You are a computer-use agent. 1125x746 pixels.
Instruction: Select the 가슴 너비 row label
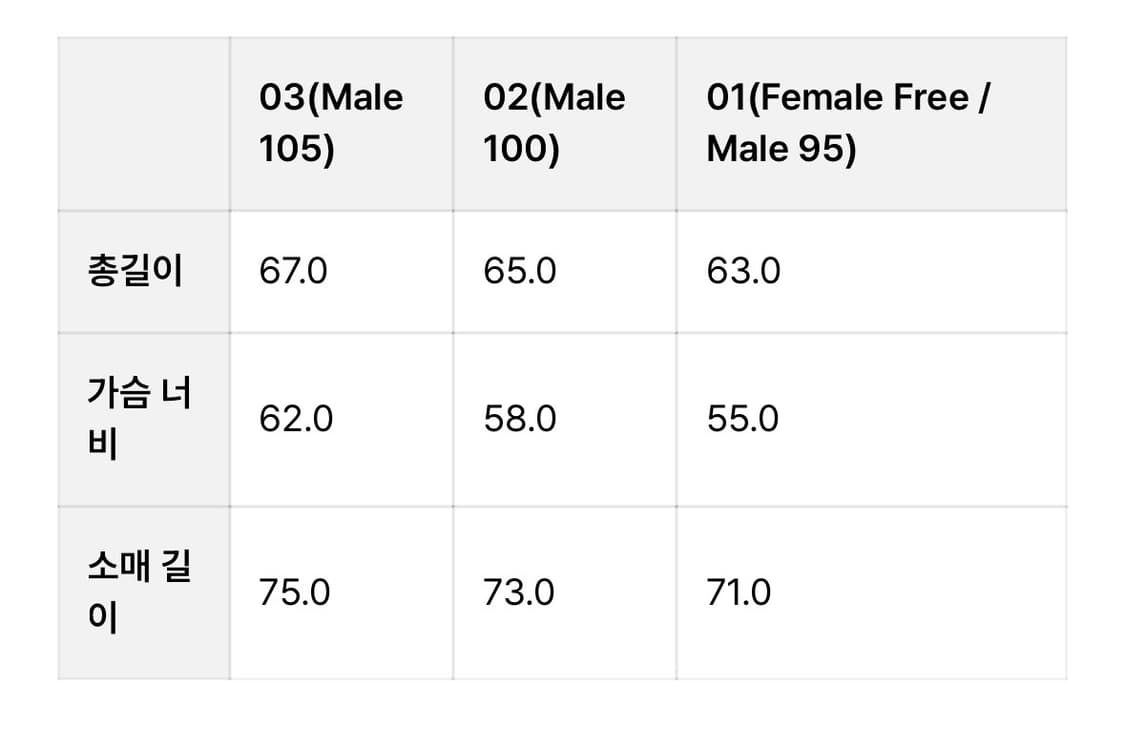click(x=139, y=418)
